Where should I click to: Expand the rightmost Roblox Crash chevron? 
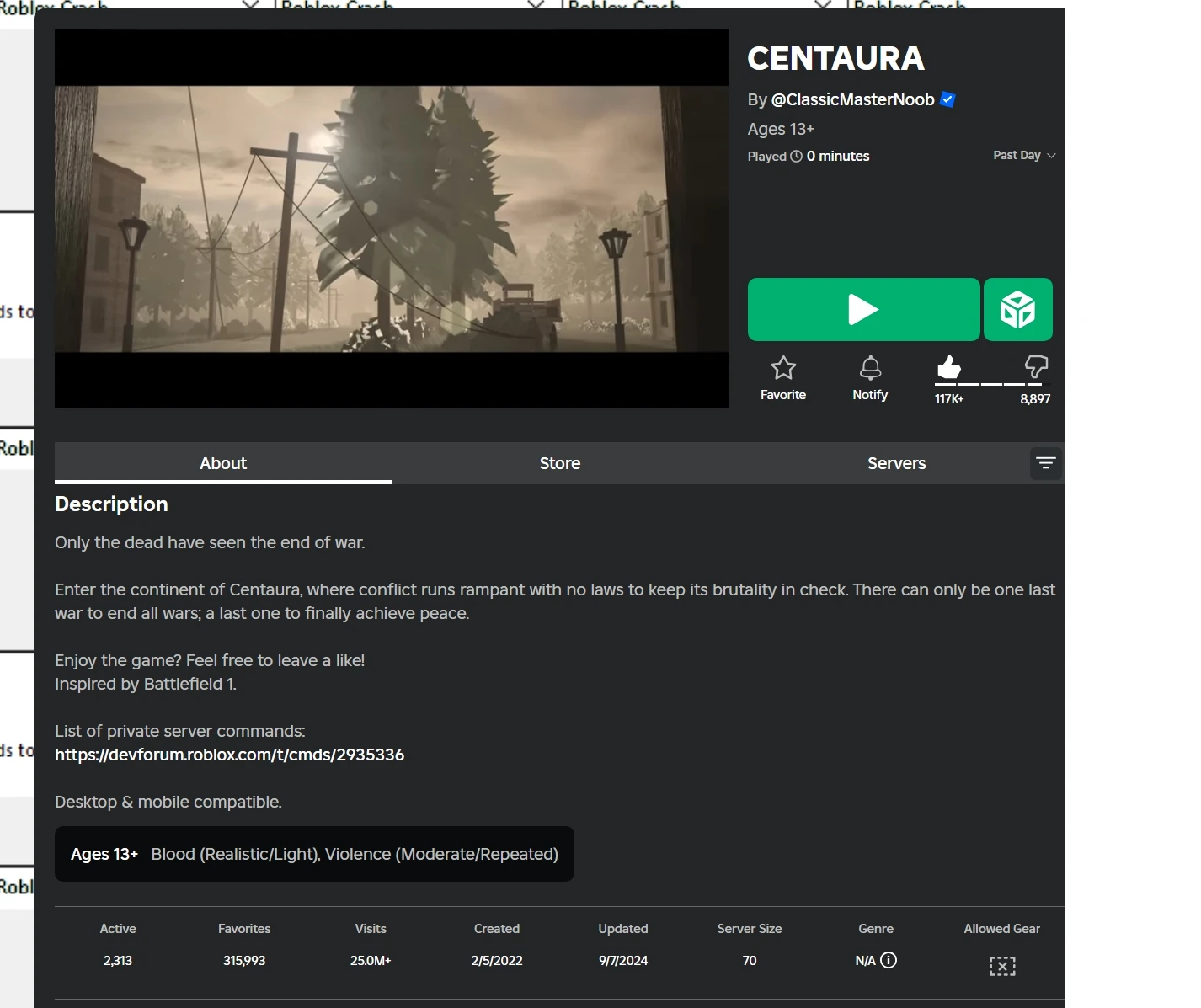click(821, 6)
